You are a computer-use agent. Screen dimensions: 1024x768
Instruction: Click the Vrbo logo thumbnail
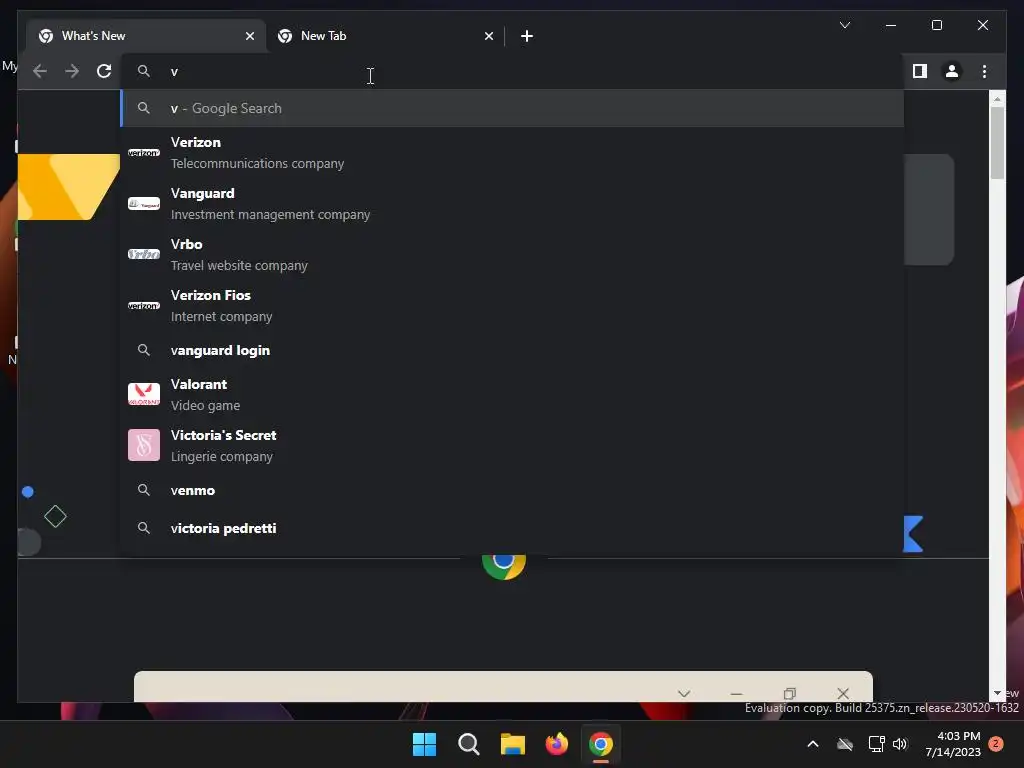(x=144, y=255)
